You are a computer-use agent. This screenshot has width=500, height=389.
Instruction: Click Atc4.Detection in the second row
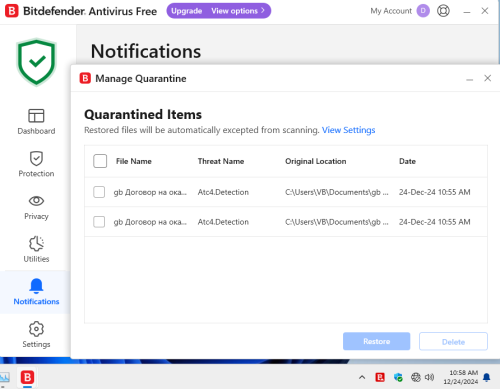pyautogui.click(x=223, y=222)
